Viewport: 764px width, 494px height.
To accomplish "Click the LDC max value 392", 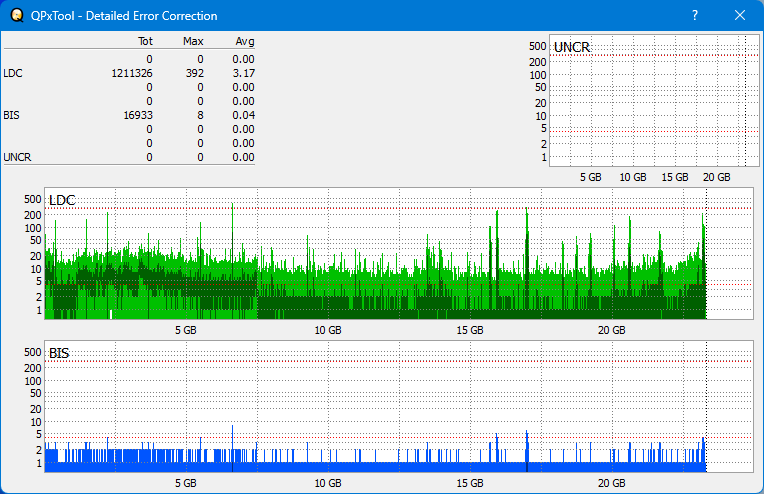I will [194, 73].
